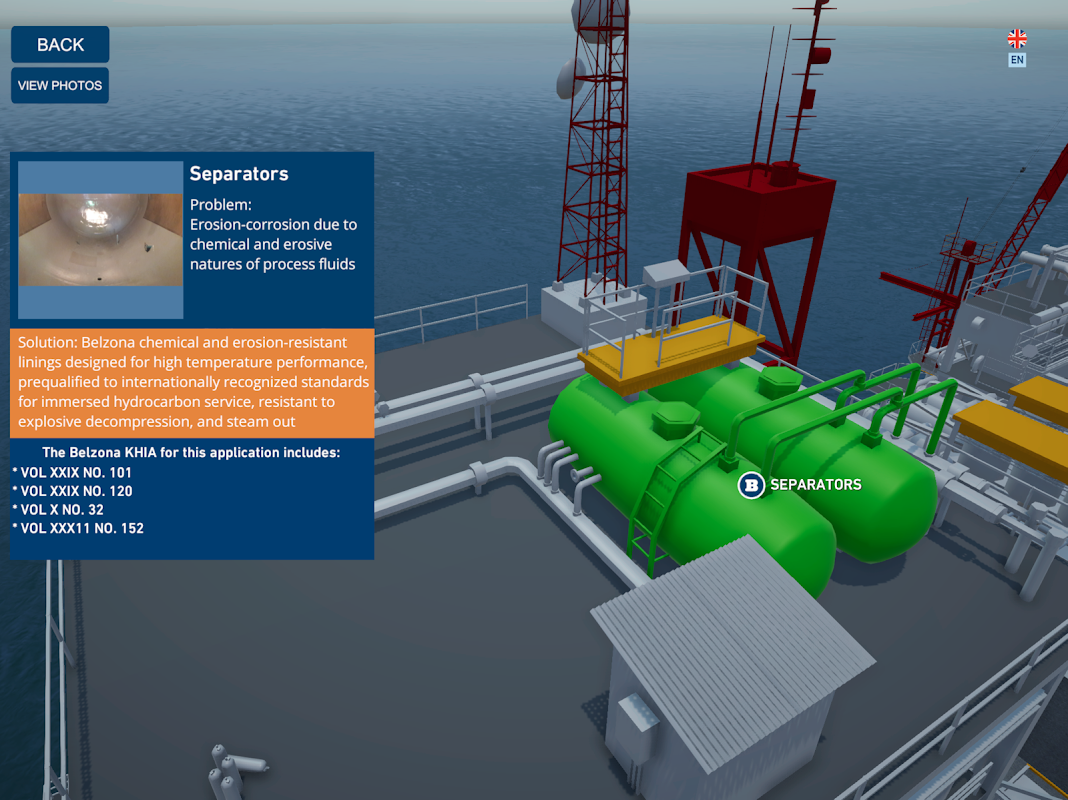Screen dimensions: 1068x800
Task: Click the Separators panel title
Action: coord(239,174)
